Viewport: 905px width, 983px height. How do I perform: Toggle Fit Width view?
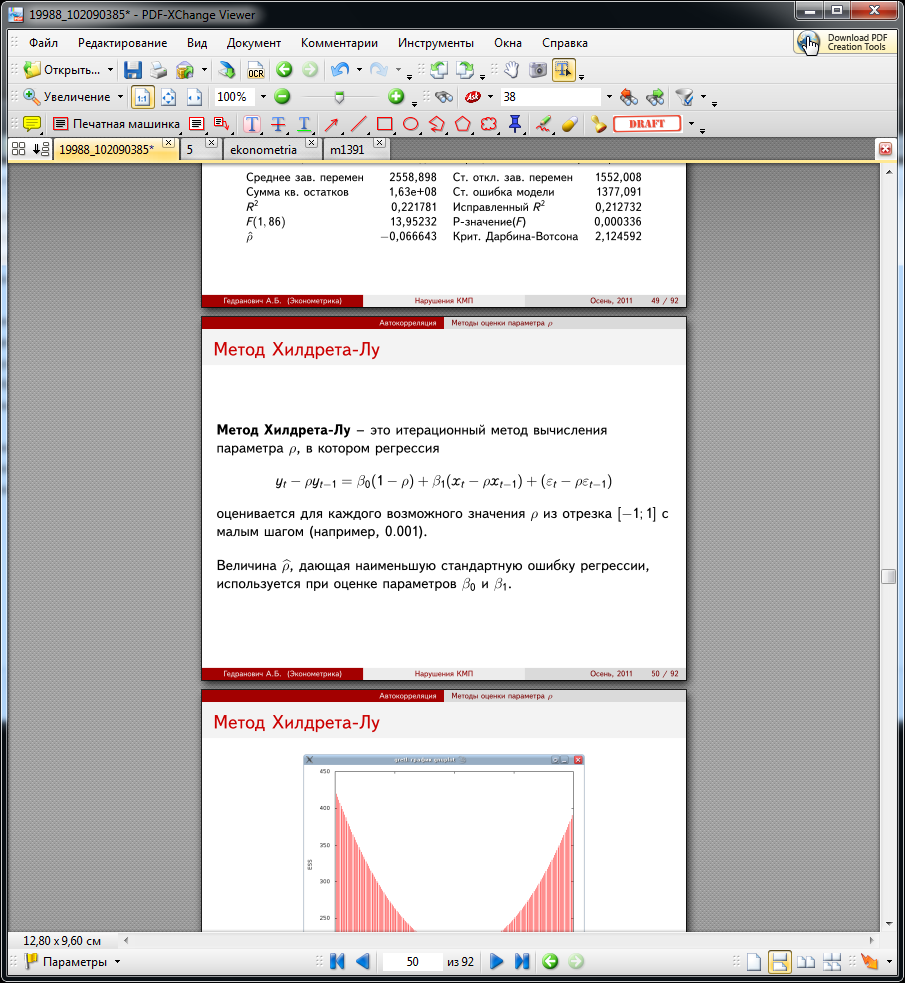pyautogui.click(x=195, y=97)
